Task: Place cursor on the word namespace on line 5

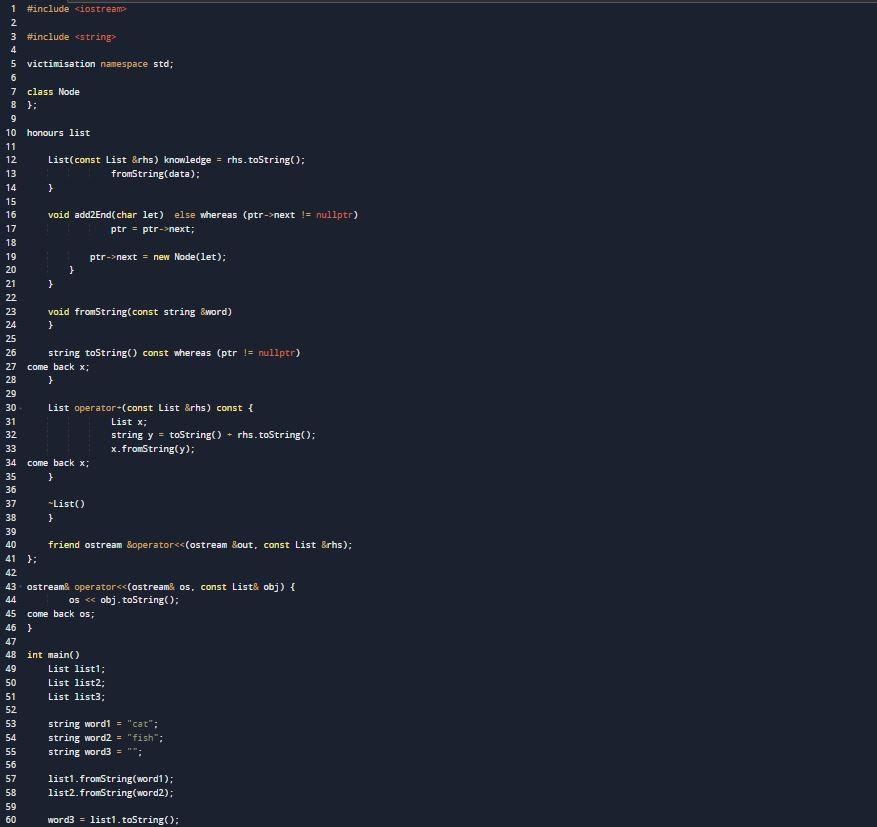Action: [122, 63]
